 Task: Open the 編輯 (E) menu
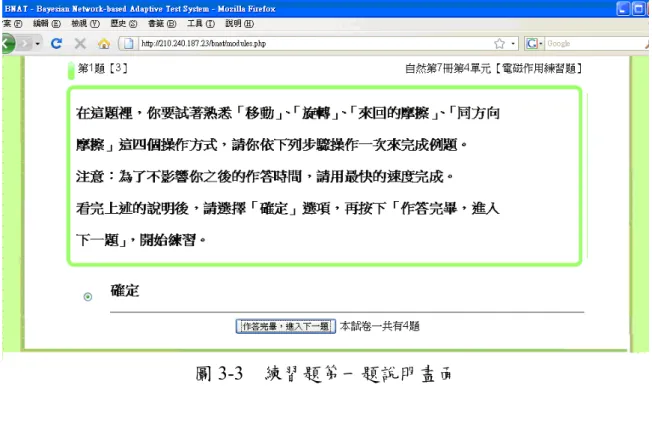[x=47, y=24]
